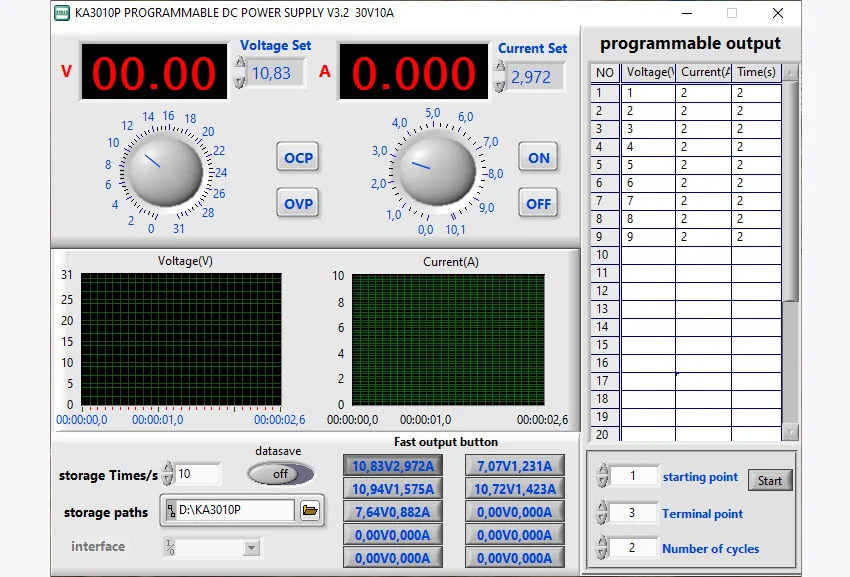Screen dimensions: 850x577
Task: Enable over-voltage protection with OVP
Action: [x=298, y=204]
